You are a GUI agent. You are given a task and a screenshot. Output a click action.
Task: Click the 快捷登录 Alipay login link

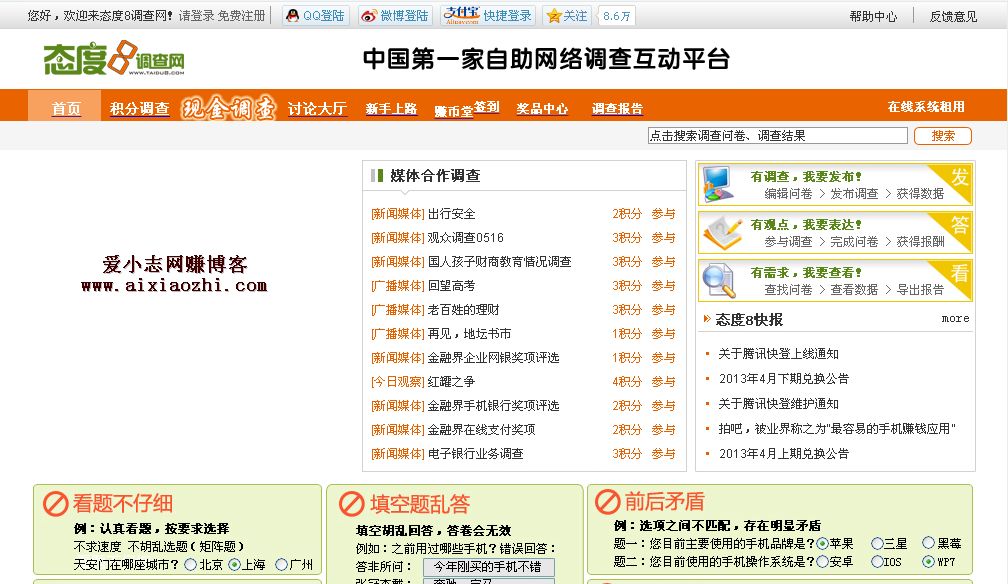click(x=507, y=15)
